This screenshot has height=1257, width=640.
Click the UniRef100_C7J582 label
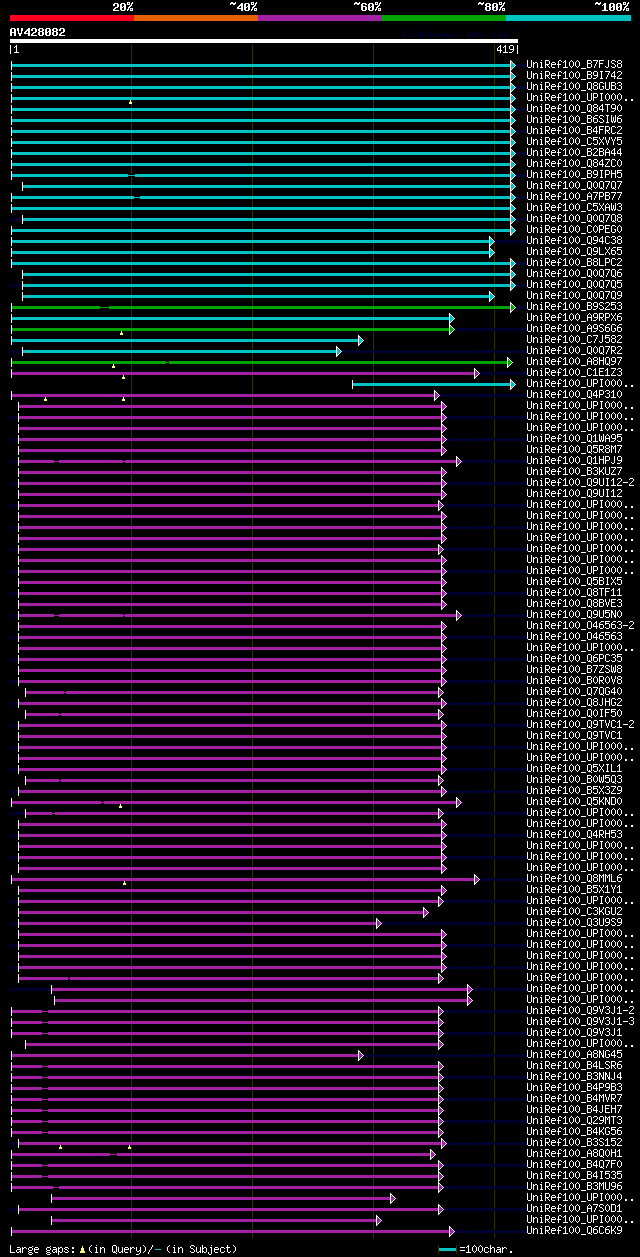point(574,339)
